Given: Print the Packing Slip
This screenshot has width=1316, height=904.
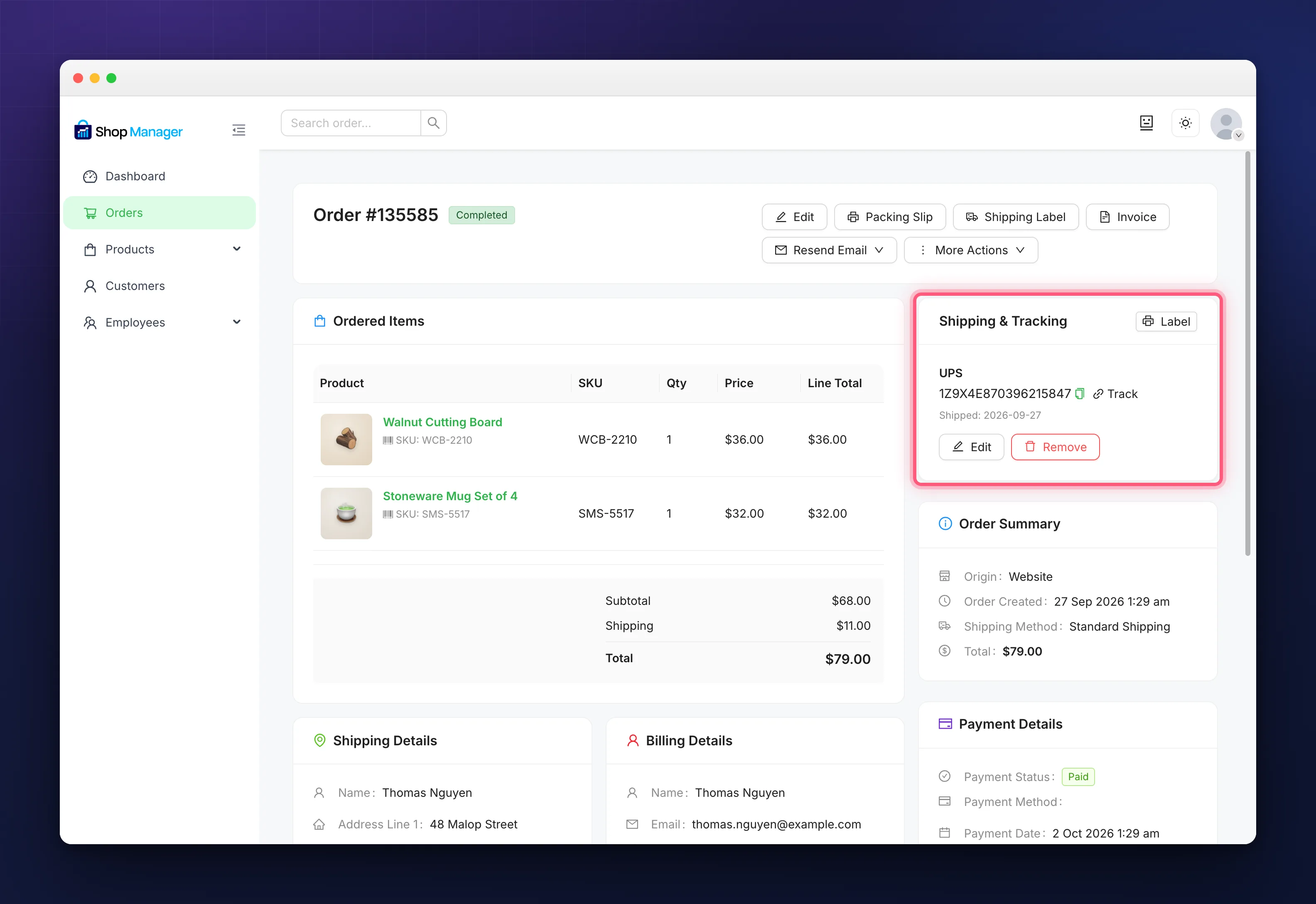Looking at the screenshot, I should pos(890,217).
